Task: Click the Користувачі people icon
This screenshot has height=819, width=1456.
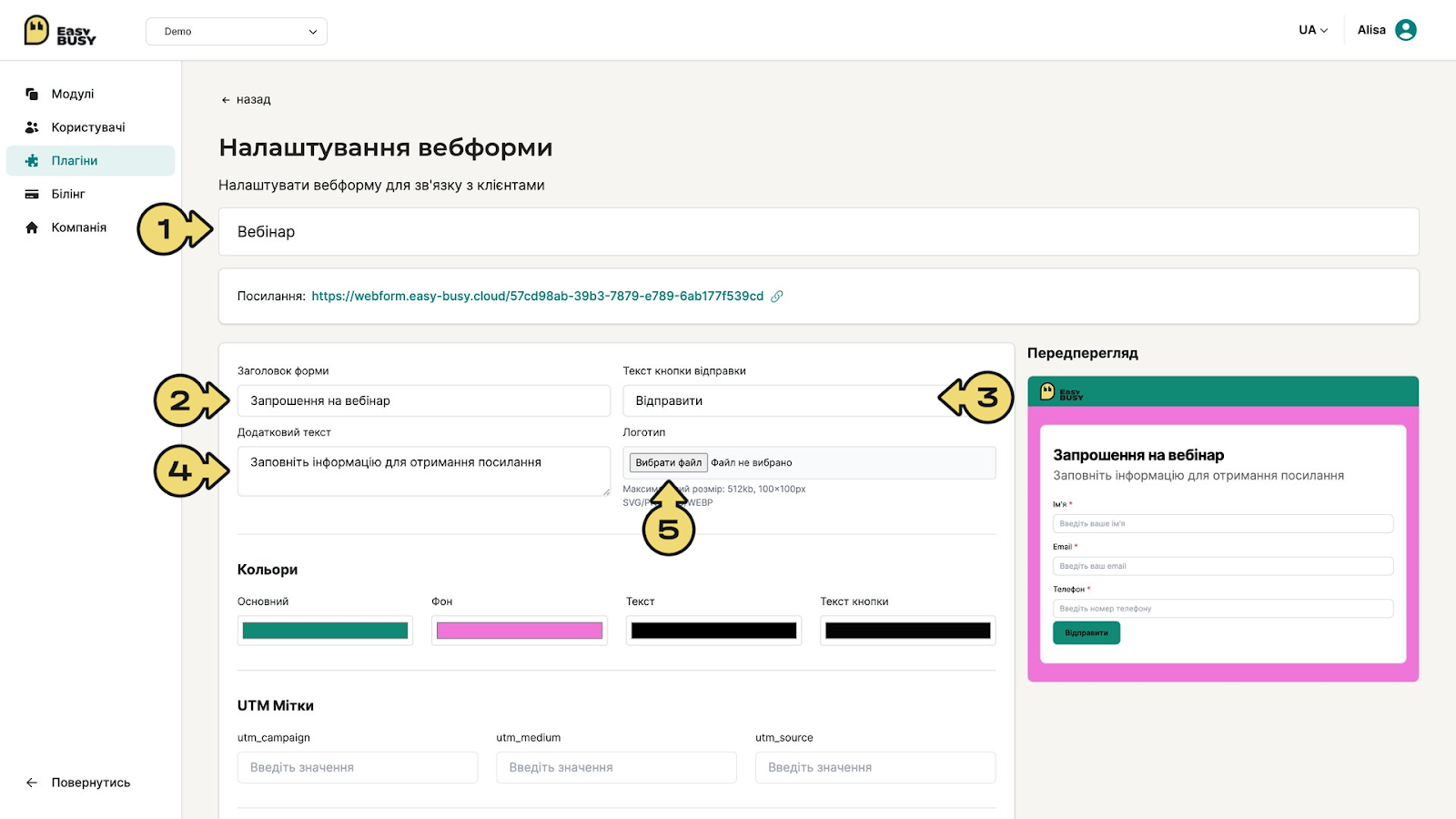Action: [32, 127]
